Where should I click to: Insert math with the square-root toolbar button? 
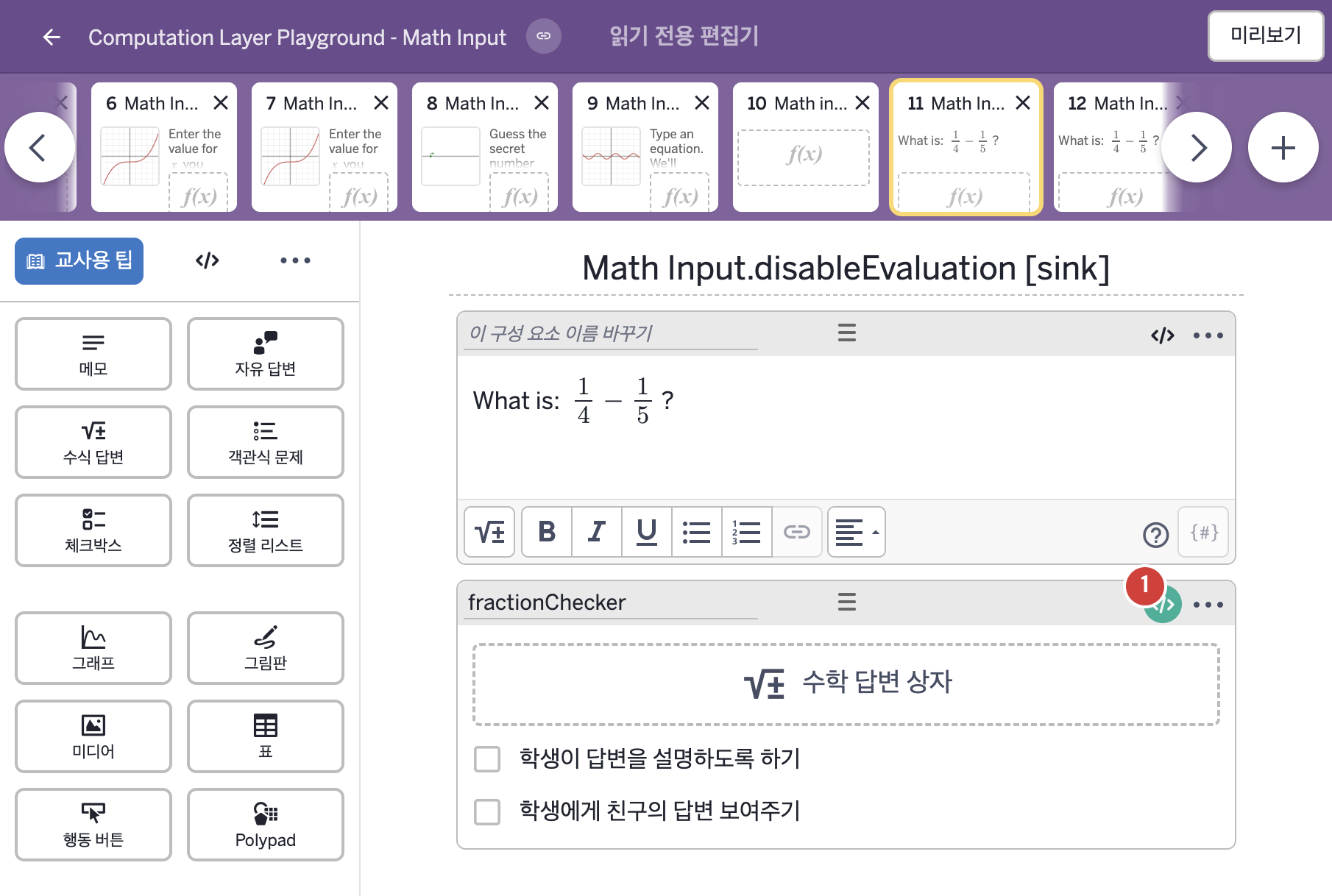(489, 532)
